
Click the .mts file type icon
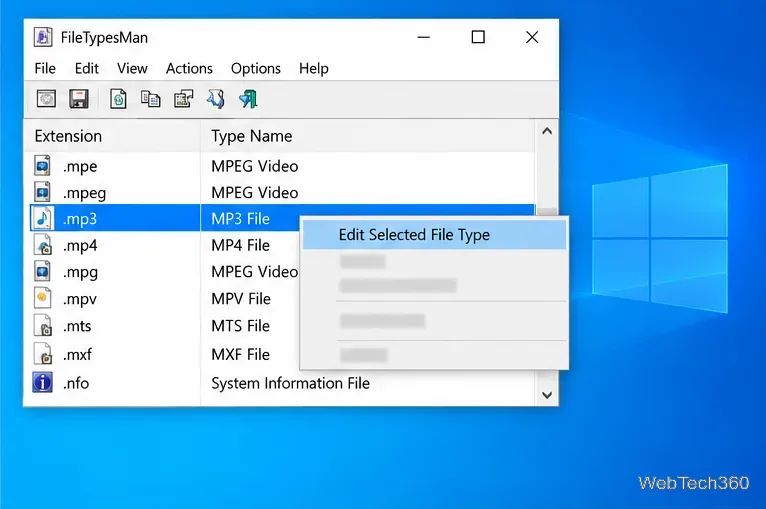click(x=43, y=325)
